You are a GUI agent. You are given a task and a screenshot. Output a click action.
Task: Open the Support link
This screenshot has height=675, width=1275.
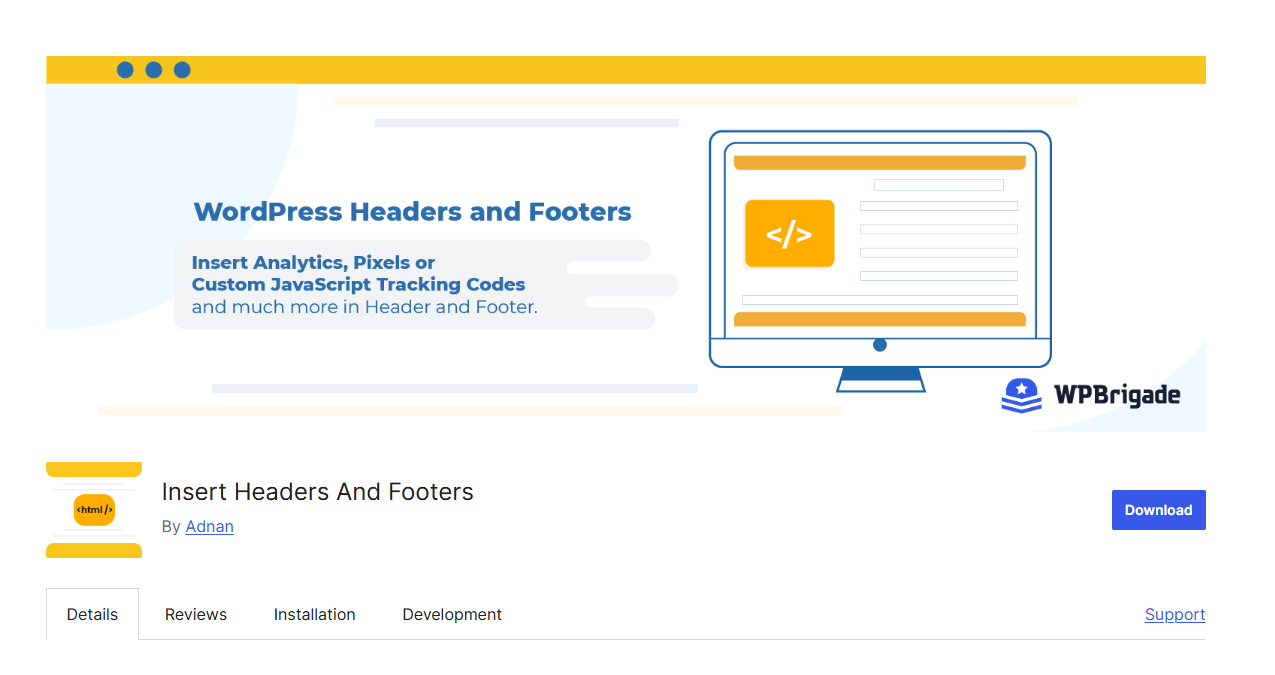1174,614
